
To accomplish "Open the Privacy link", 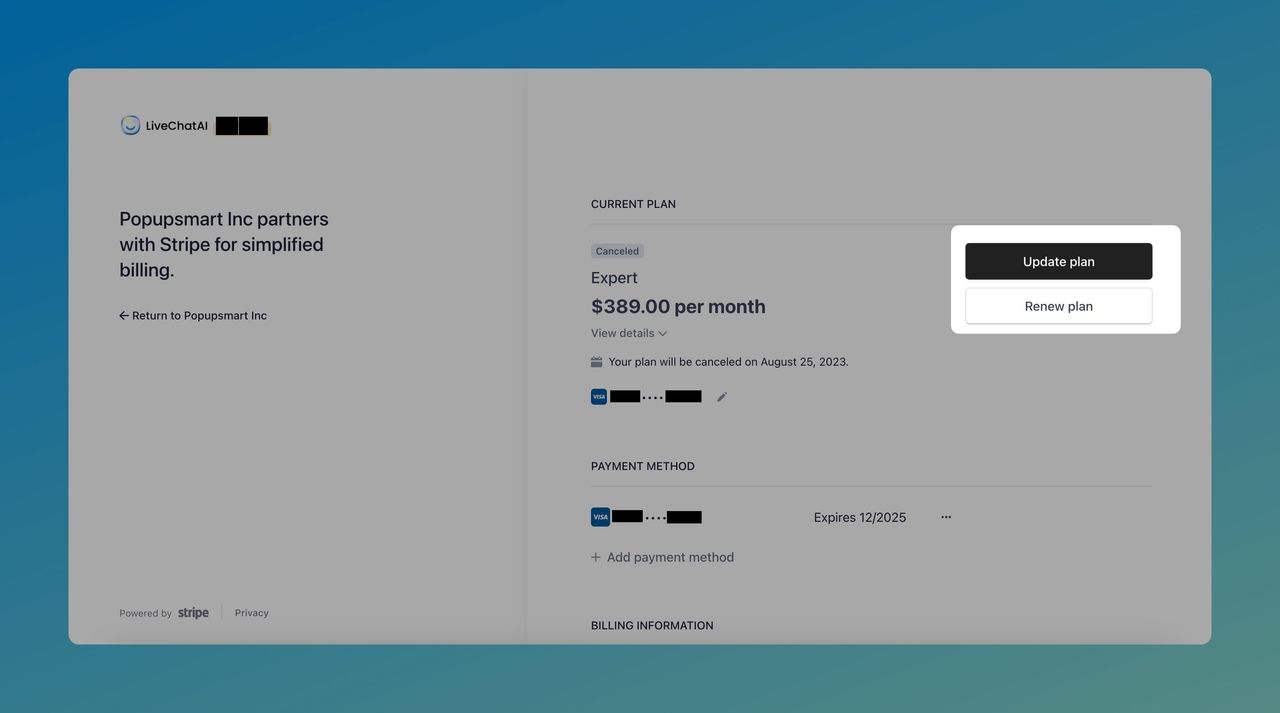I will [x=252, y=613].
